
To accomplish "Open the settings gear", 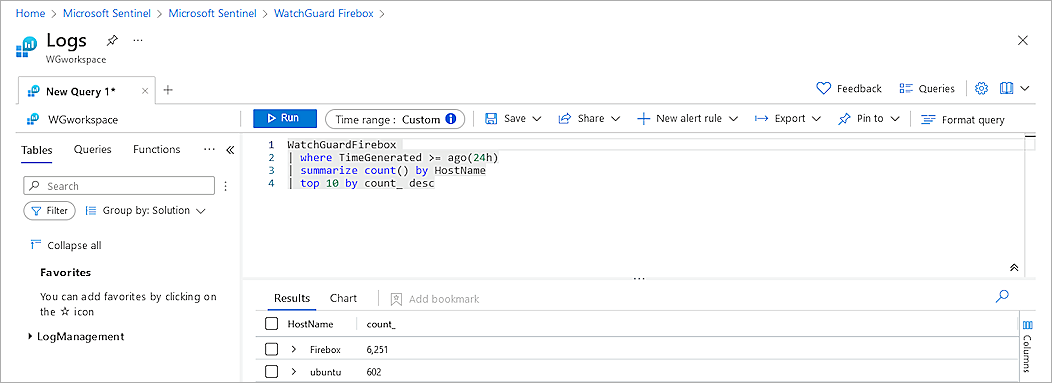I will pyautogui.click(x=982, y=89).
